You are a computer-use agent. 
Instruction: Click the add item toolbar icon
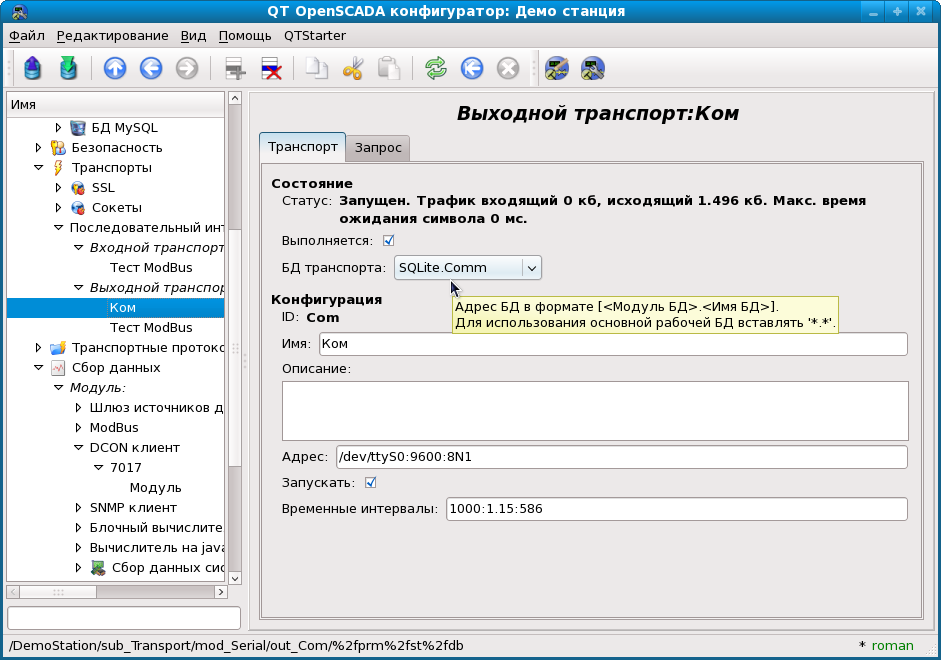point(235,68)
